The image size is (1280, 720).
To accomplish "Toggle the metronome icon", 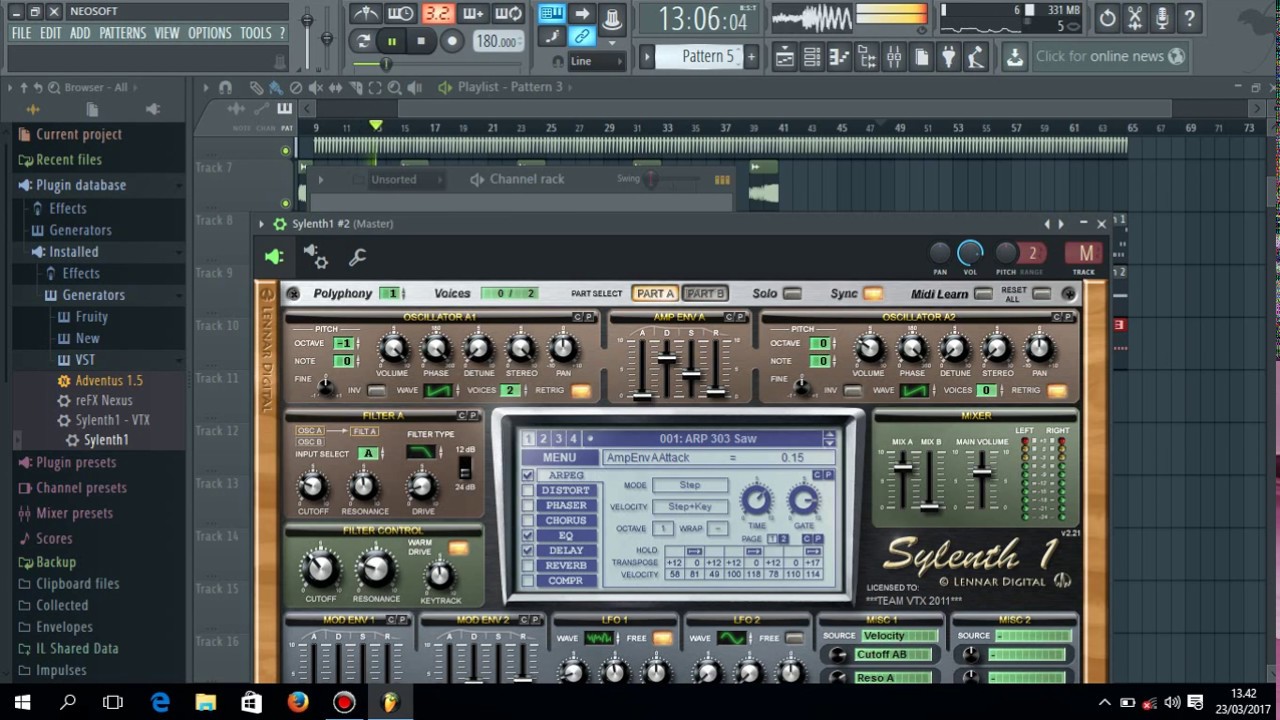I will click(366, 14).
